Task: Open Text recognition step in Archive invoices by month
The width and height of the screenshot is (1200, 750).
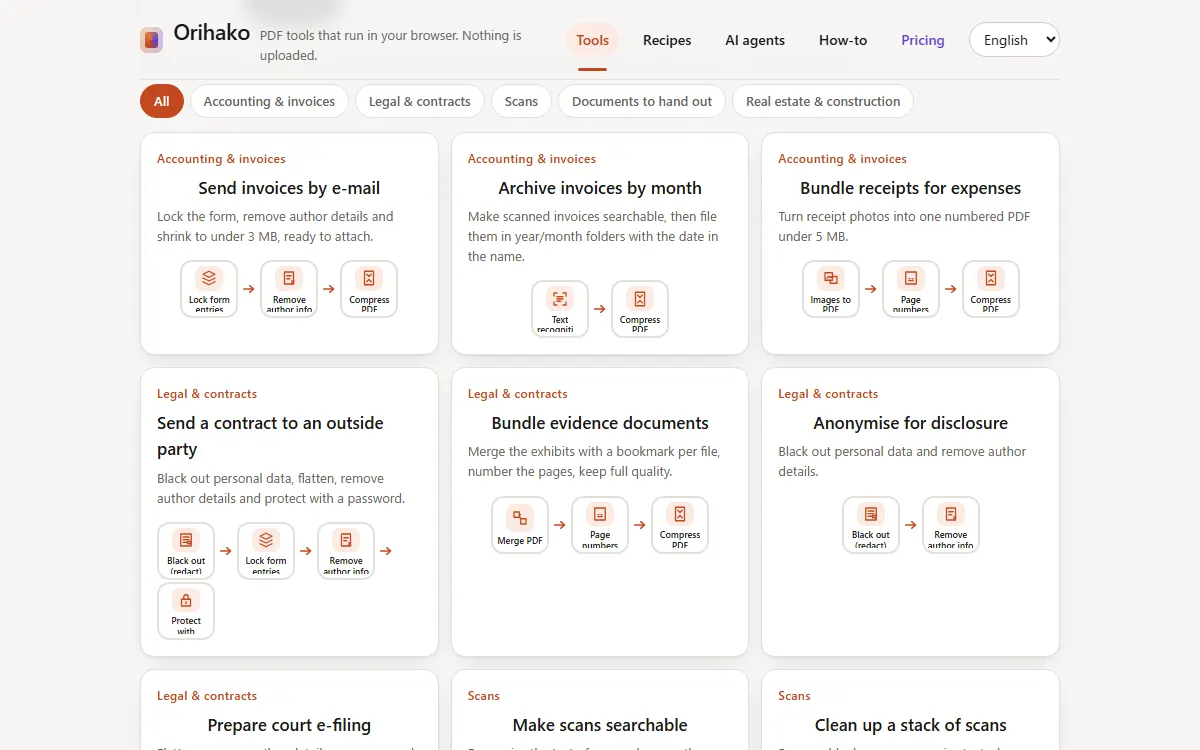Action: tap(560, 309)
